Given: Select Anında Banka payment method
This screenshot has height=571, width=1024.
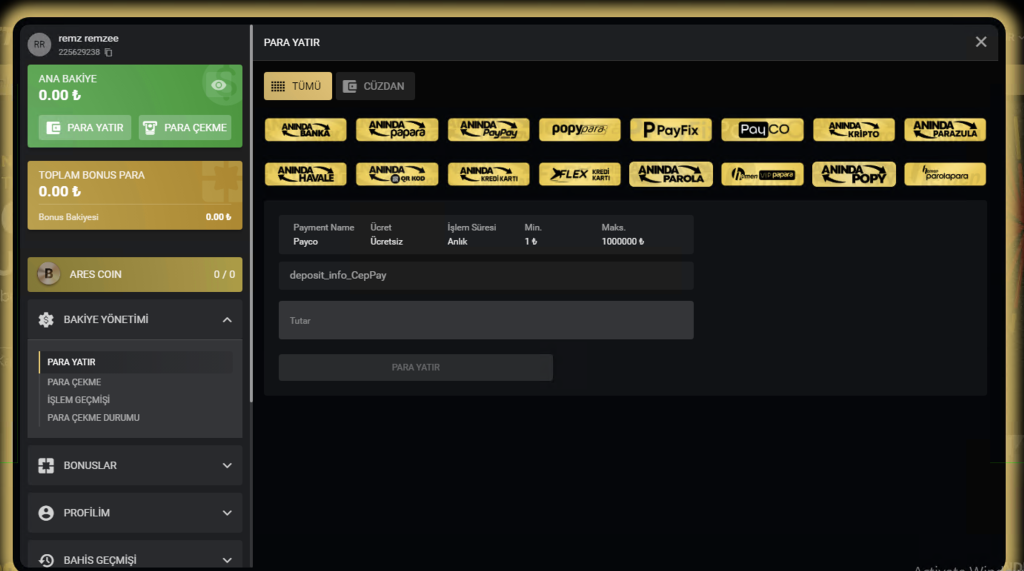Looking at the screenshot, I should pyautogui.click(x=306, y=129).
